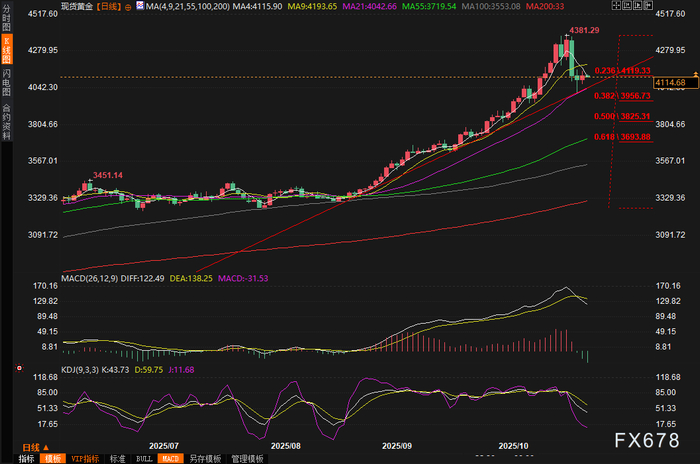Toggle the BULL indicator button
The image size is (700, 464).
[x=144, y=458]
